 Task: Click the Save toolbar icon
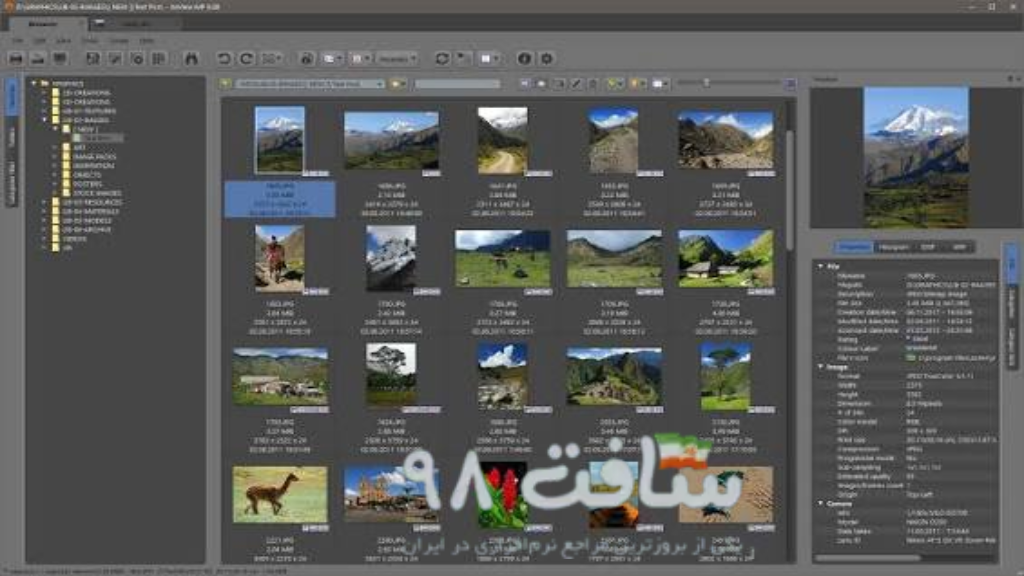93,59
